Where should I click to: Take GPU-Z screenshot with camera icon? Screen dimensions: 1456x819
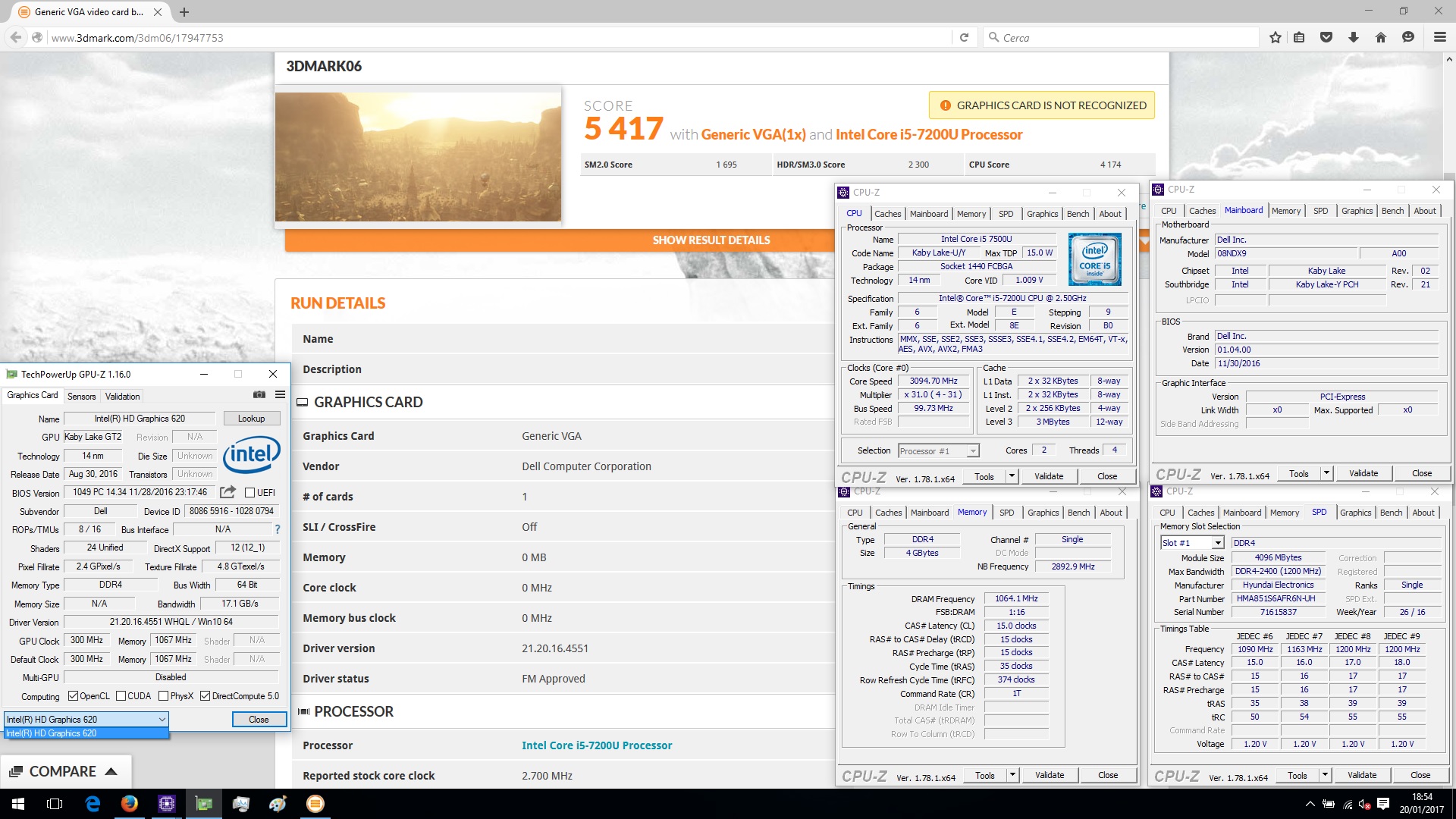[259, 394]
